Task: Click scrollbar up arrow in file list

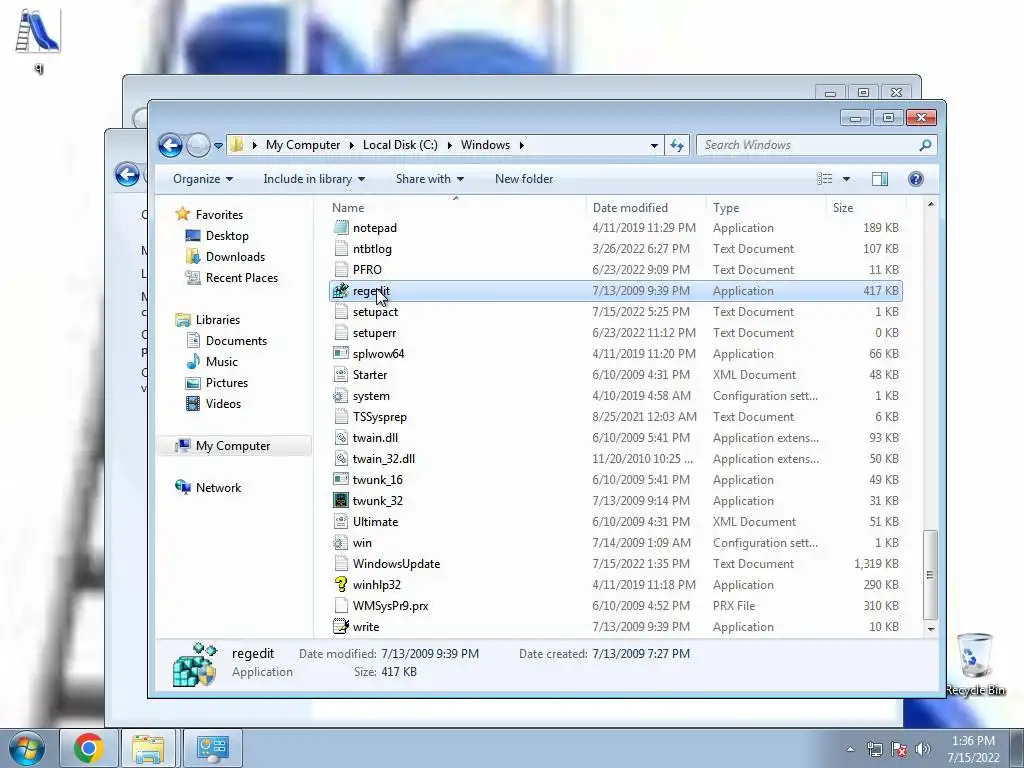Action: 931,204
